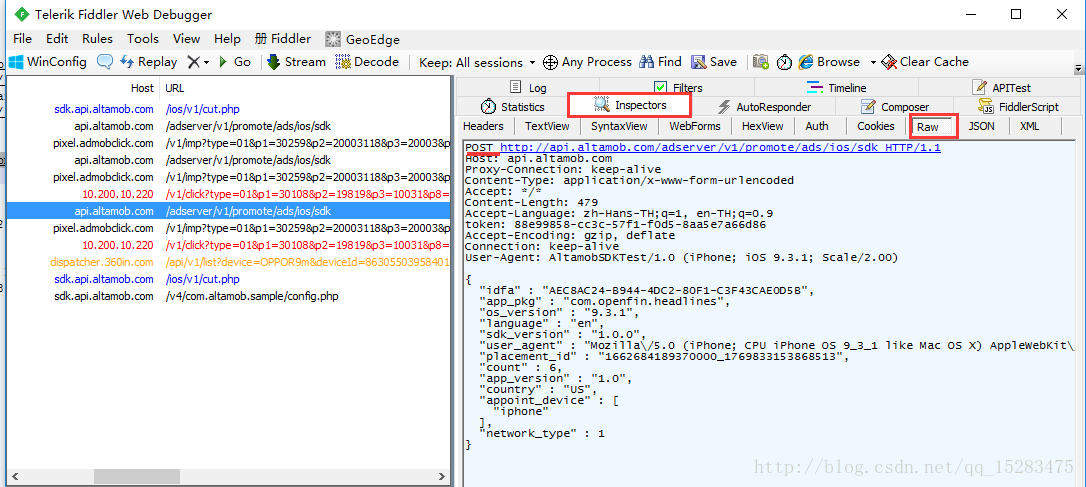This screenshot has height=487, width=1086.
Task: Select the highlighted api.altamob.com session
Action: (x=229, y=211)
